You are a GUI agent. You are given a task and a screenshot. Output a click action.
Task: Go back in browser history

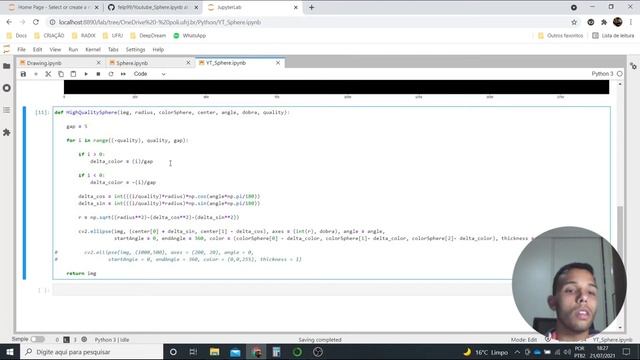coord(9,22)
